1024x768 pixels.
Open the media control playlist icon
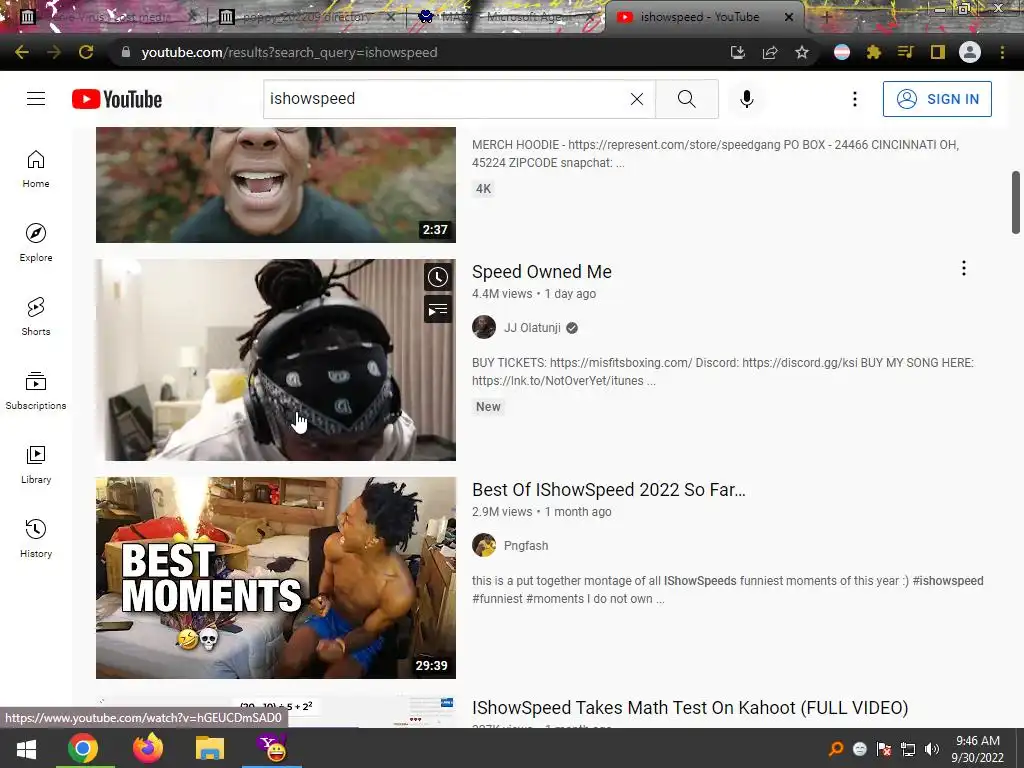tap(906, 52)
